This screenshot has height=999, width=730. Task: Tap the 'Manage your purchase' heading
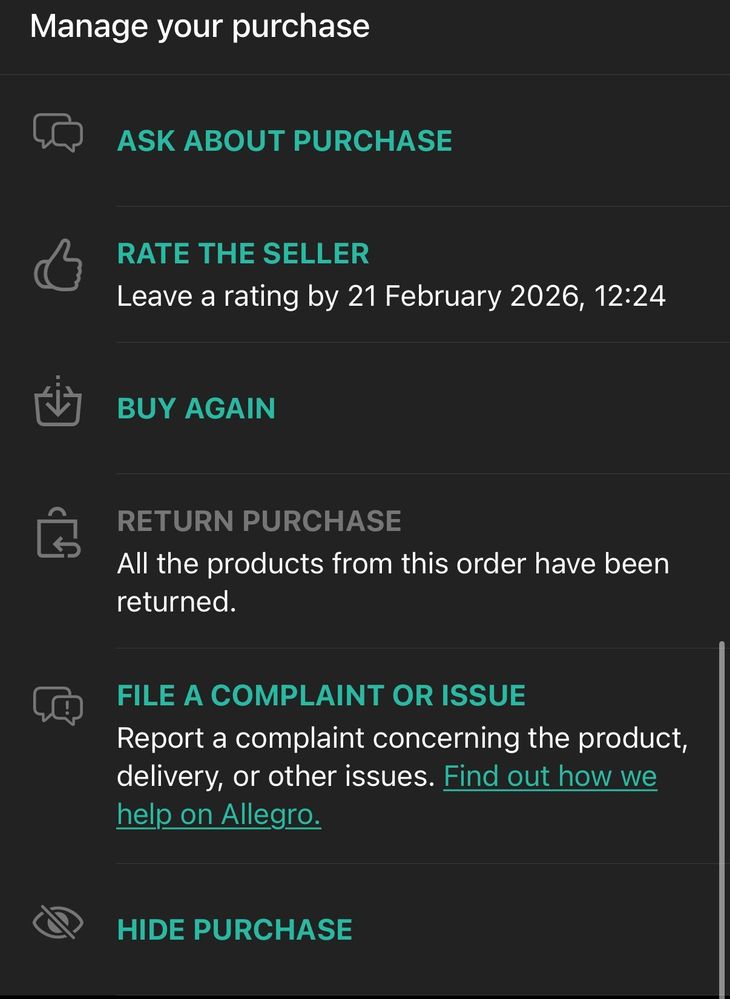click(200, 26)
